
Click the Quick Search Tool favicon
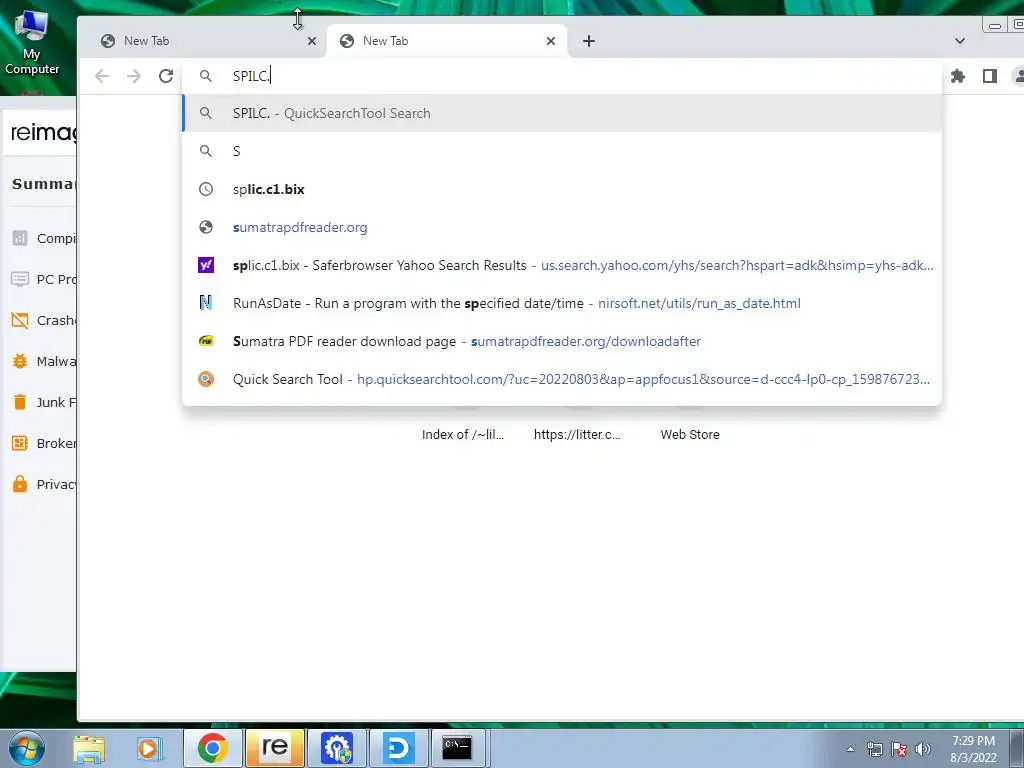click(x=206, y=379)
